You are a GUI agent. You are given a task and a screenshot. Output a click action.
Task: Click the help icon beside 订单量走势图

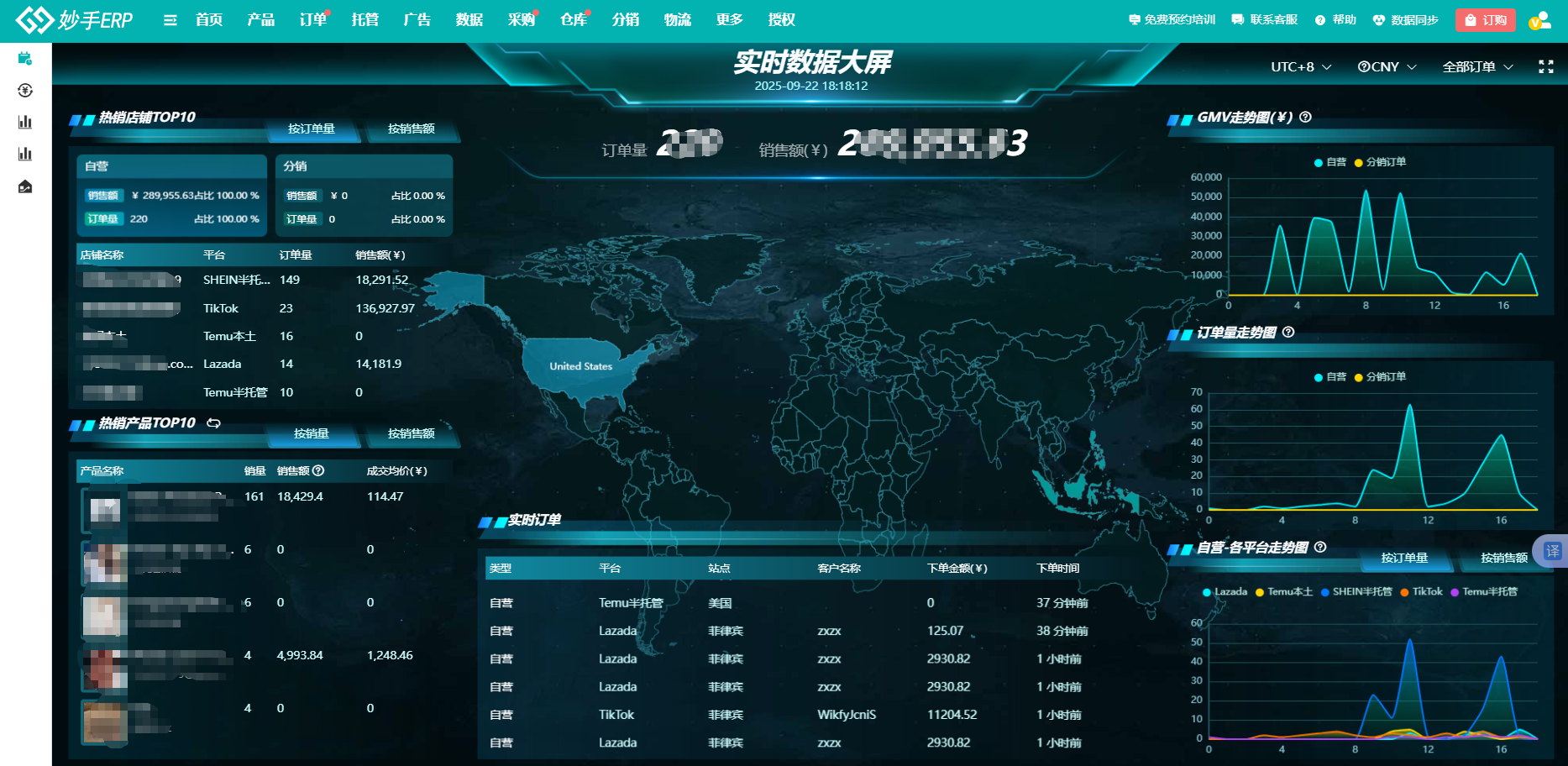point(1288,332)
